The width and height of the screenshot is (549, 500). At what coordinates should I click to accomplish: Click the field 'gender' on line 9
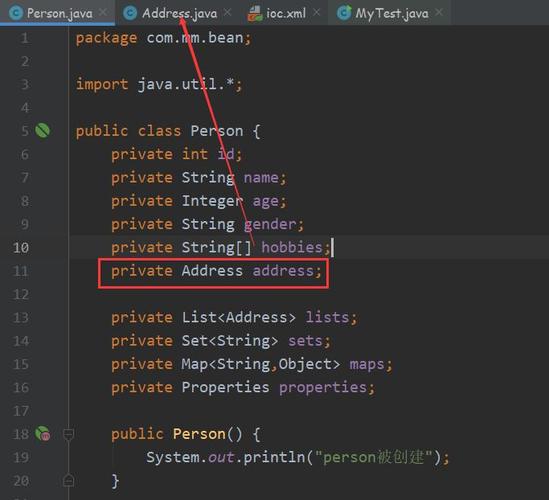[270, 225]
